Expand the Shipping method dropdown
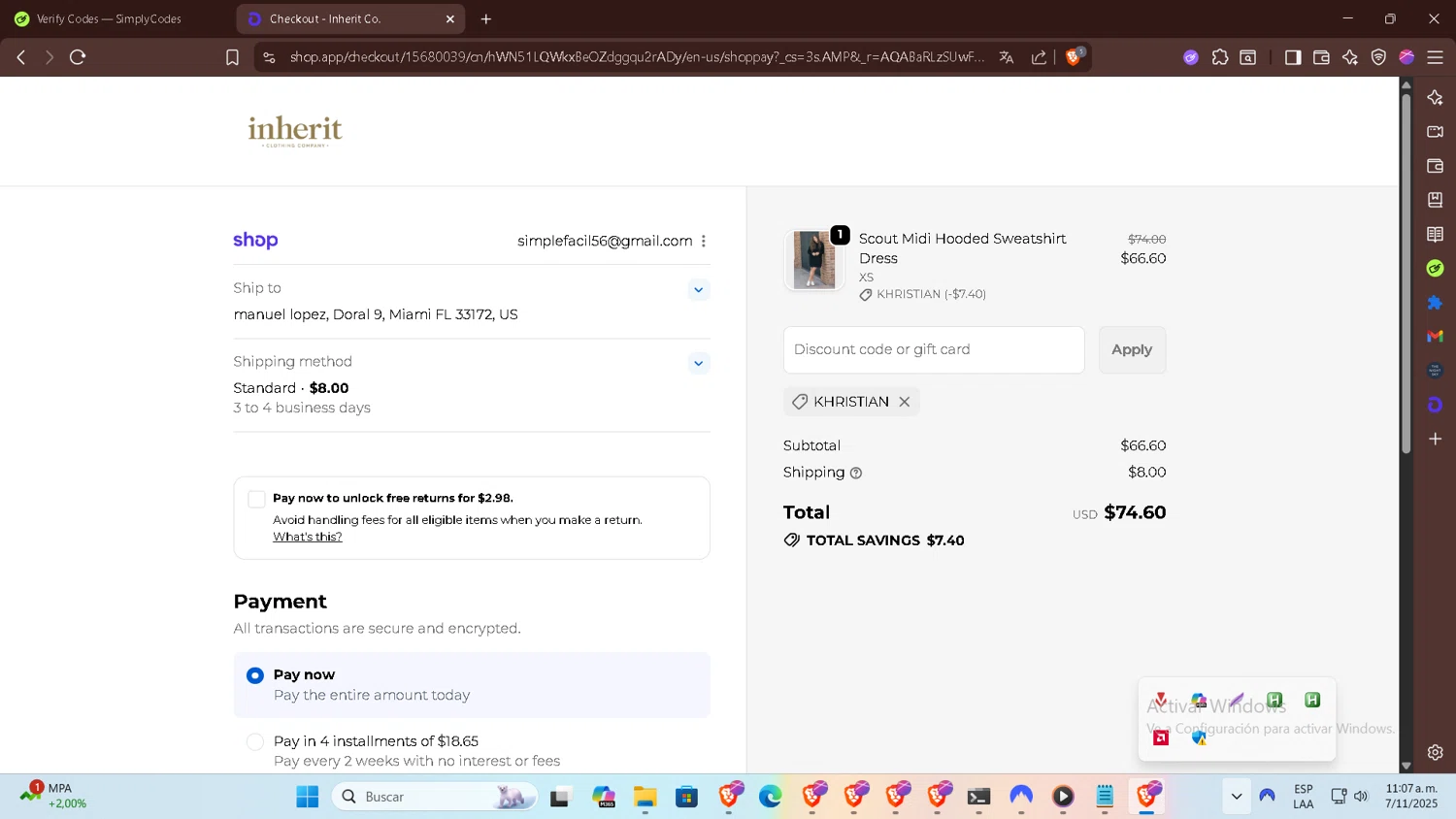 698,364
